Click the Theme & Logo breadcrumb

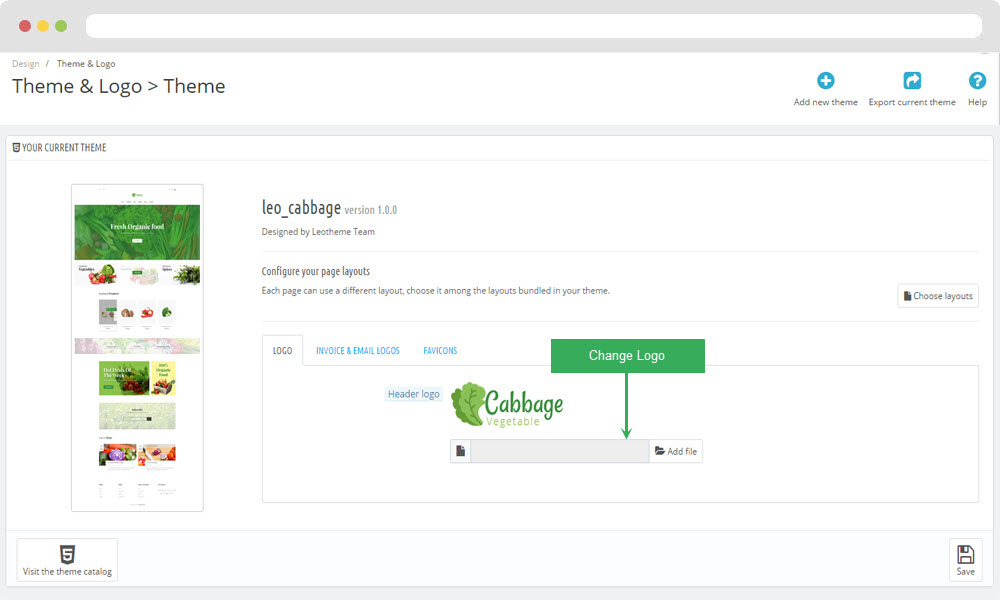(x=86, y=64)
